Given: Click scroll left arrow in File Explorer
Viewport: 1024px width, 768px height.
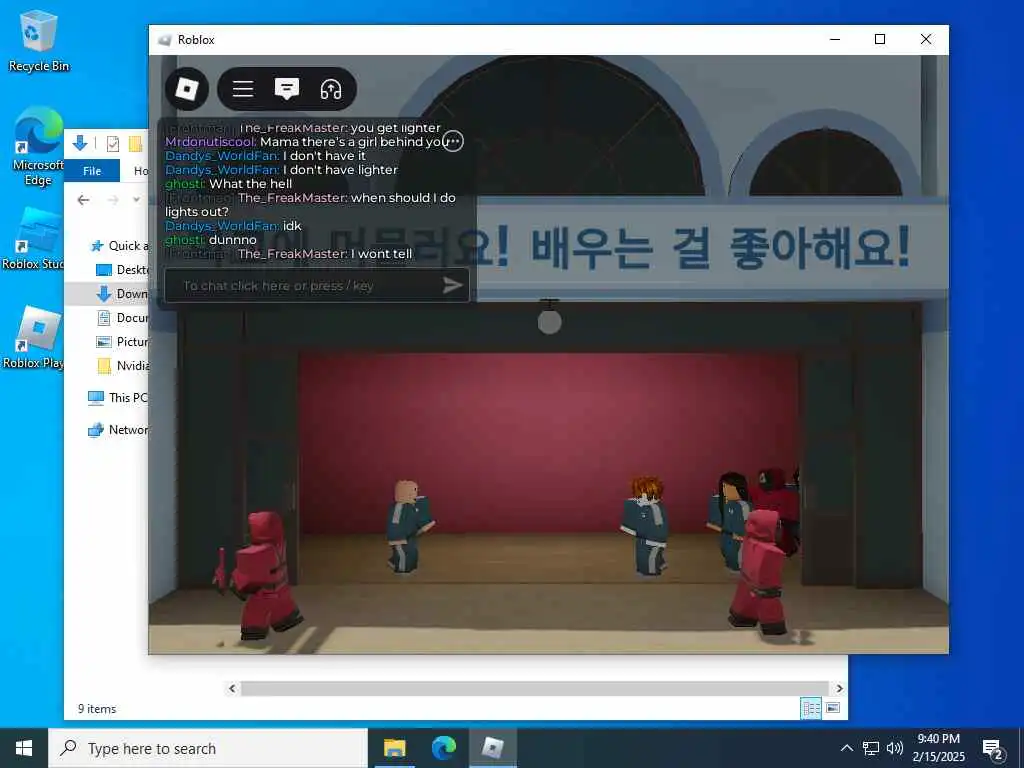Looking at the screenshot, I should [232, 688].
